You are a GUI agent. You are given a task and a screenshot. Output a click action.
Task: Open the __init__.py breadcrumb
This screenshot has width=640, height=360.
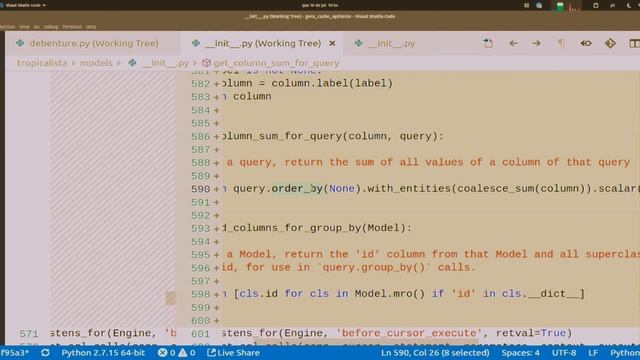(165, 63)
